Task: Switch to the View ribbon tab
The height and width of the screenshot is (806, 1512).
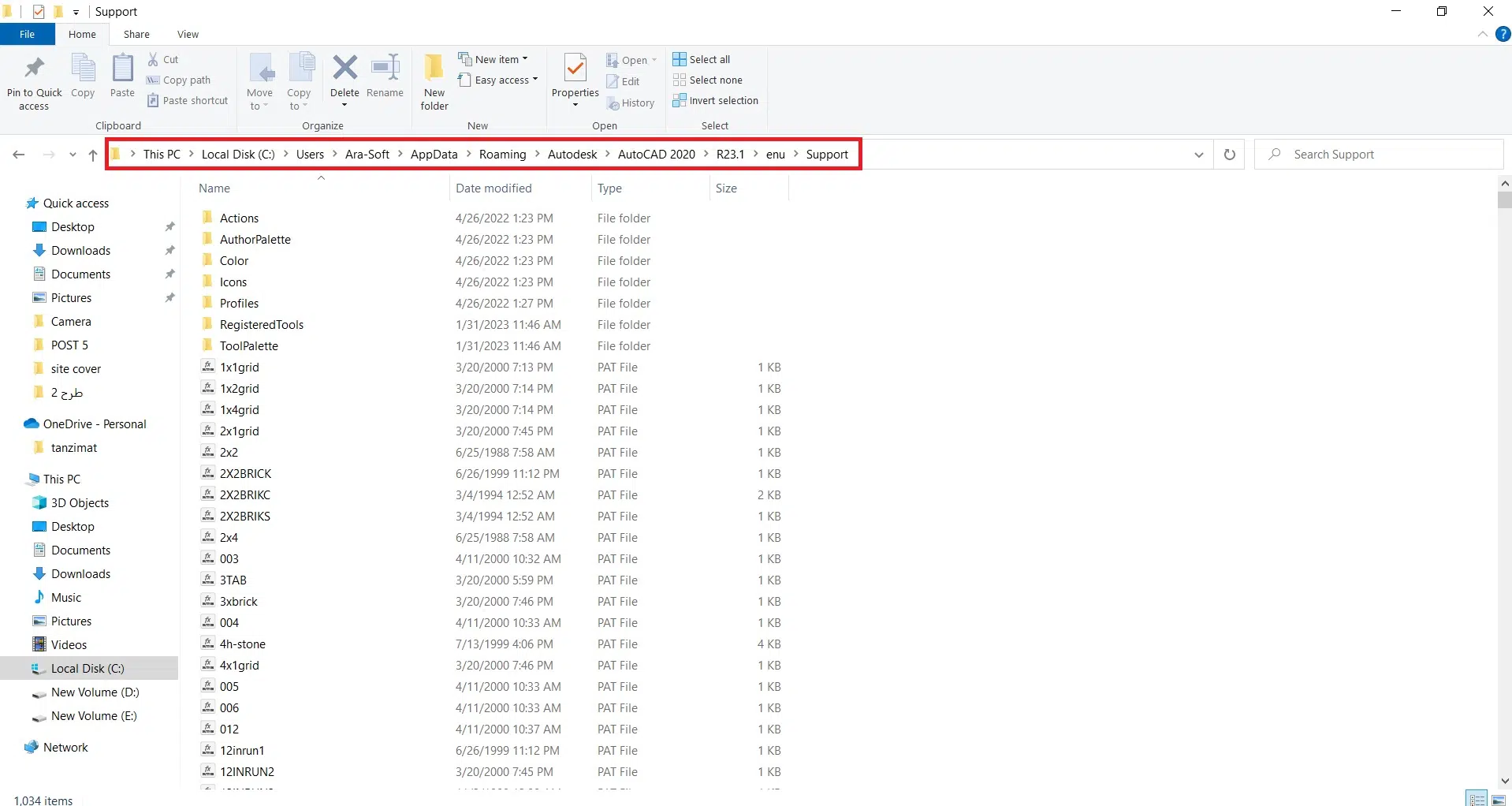Action: 188,34
